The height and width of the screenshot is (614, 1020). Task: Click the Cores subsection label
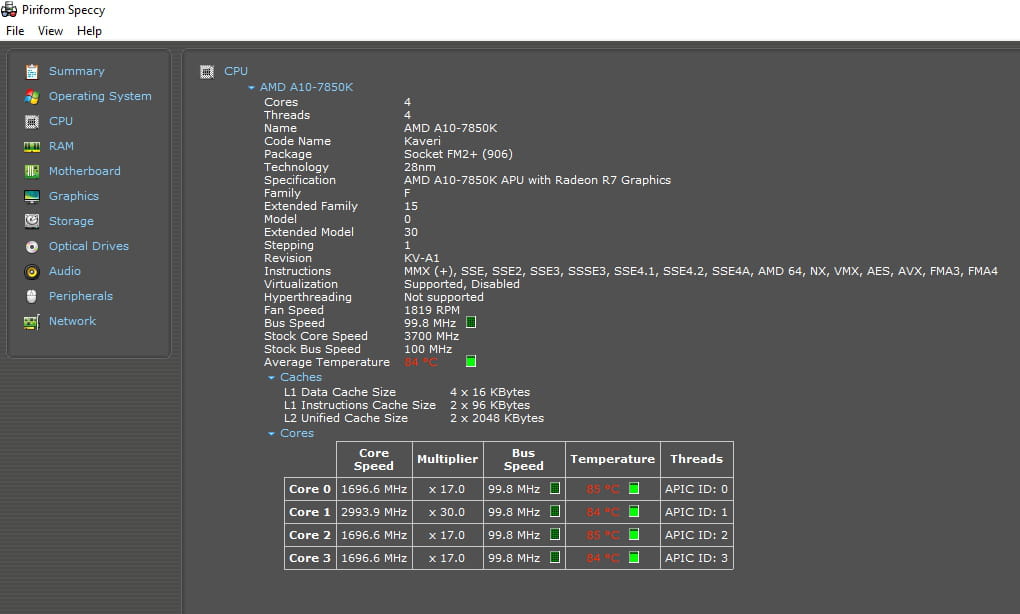tap(297, 433)
